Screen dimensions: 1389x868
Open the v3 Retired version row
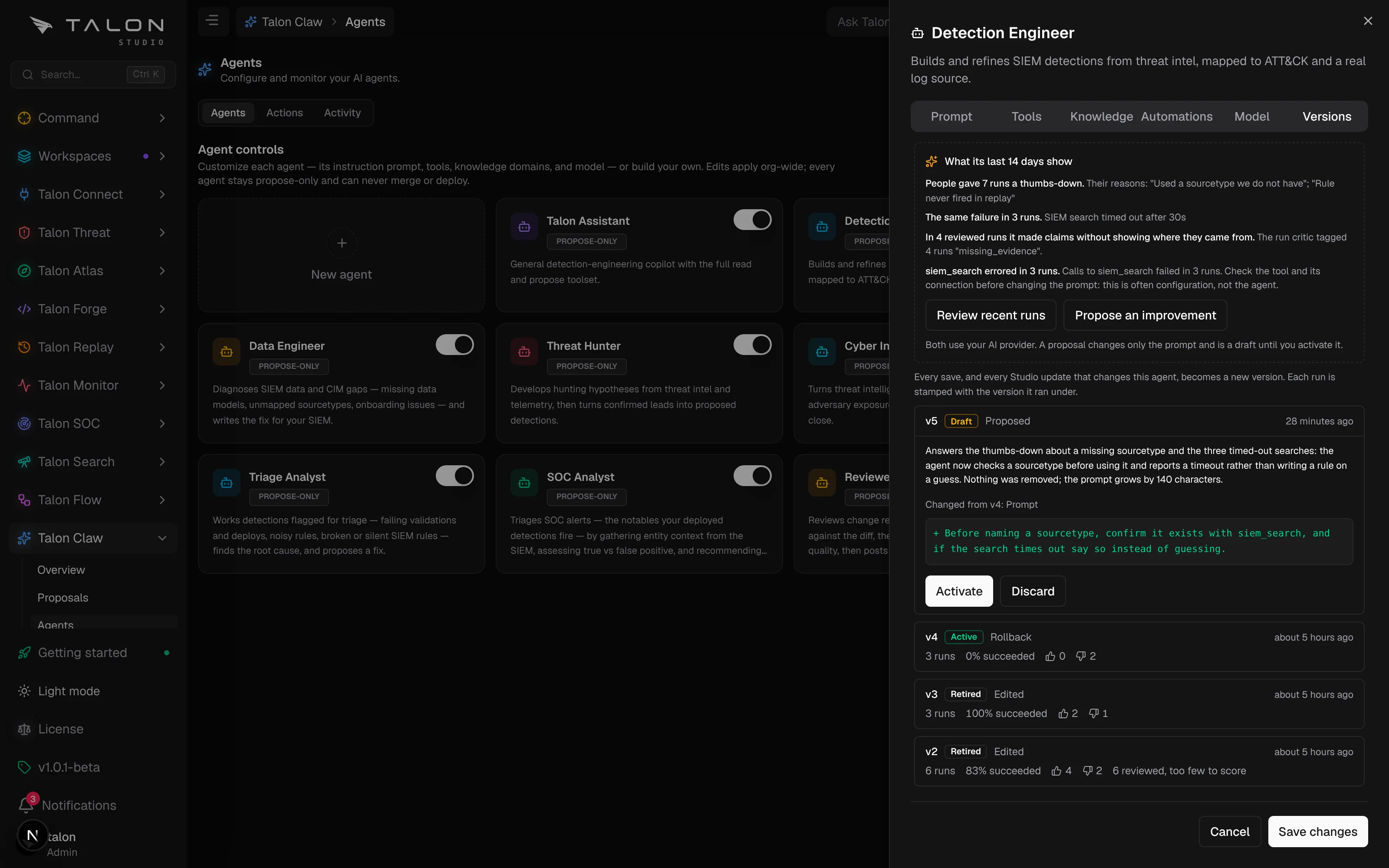(x=1139, y=704)
